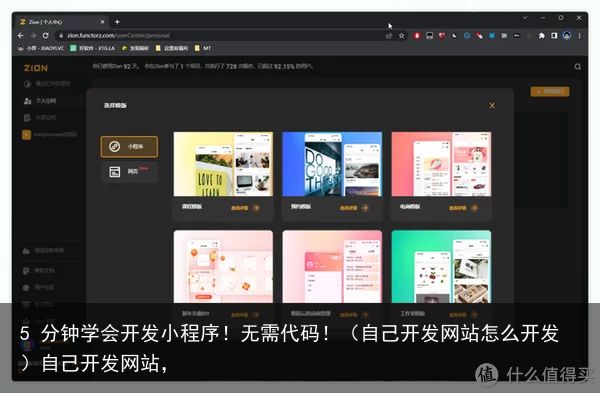Image resolution: width=600 pixels, height=393 pixels.
Task: Open the XIAOYI.VC bookmark
Action: pyautogui.click(x=41, y=48)
